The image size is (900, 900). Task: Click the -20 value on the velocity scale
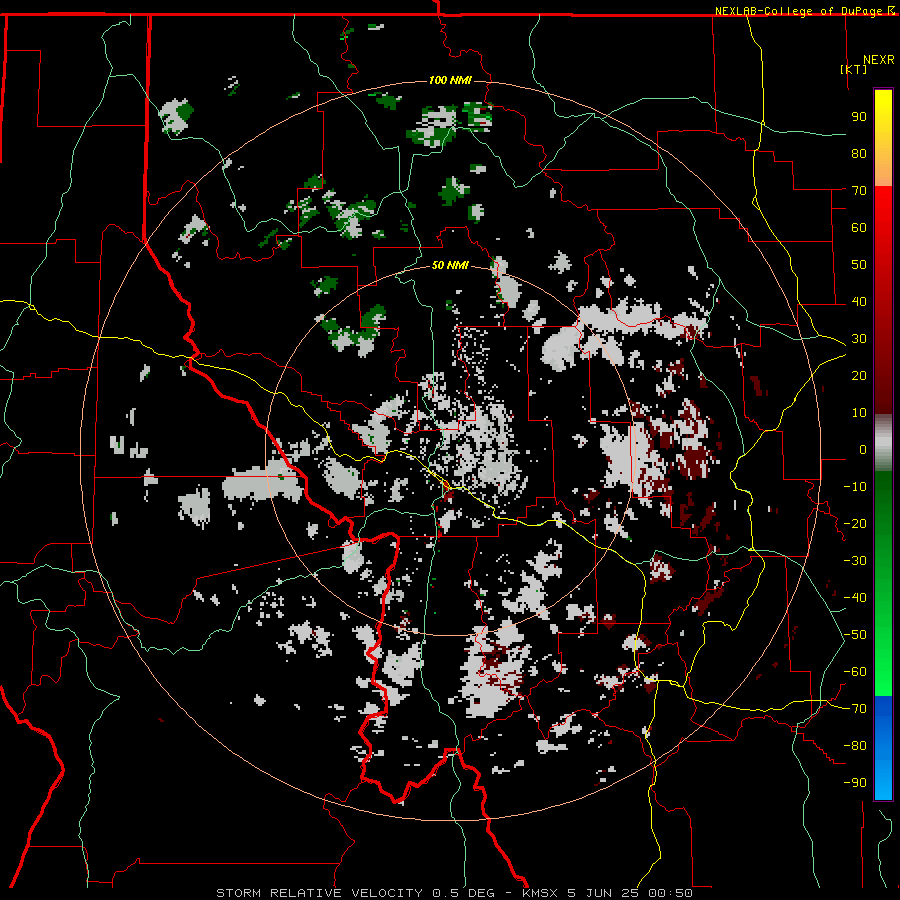point(855,524)
